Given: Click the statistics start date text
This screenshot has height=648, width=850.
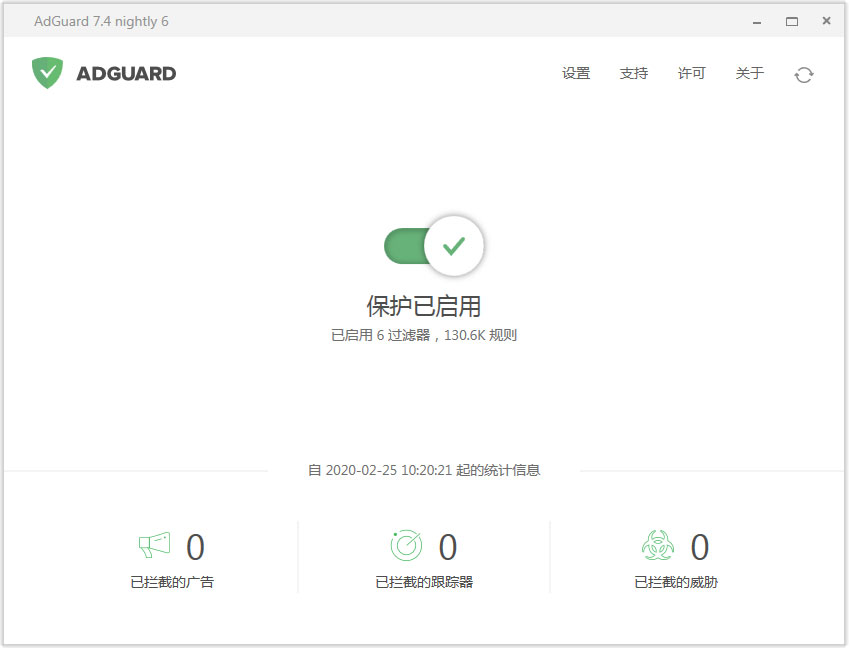Looking at the screenshot, I should (x=424, y=469).
